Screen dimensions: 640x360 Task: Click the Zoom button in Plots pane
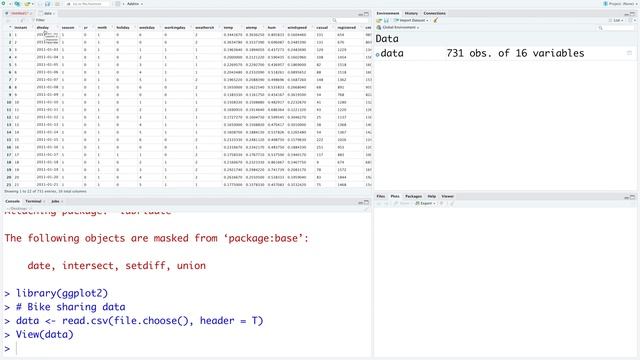tap(402, 203)
